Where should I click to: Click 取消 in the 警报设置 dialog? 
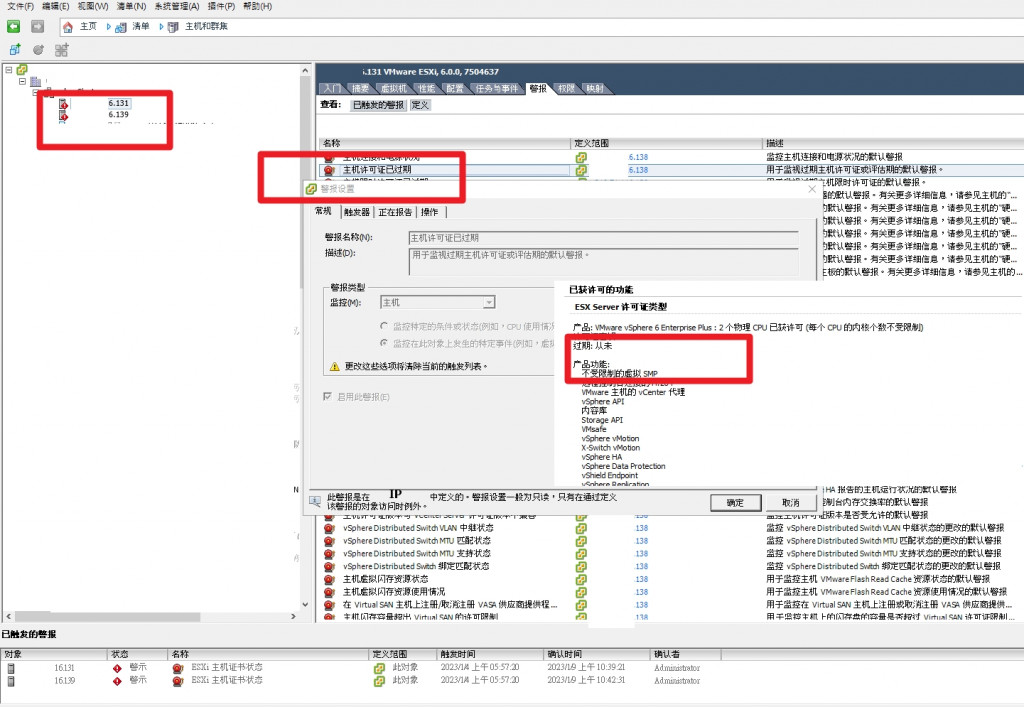pos(791,503)
